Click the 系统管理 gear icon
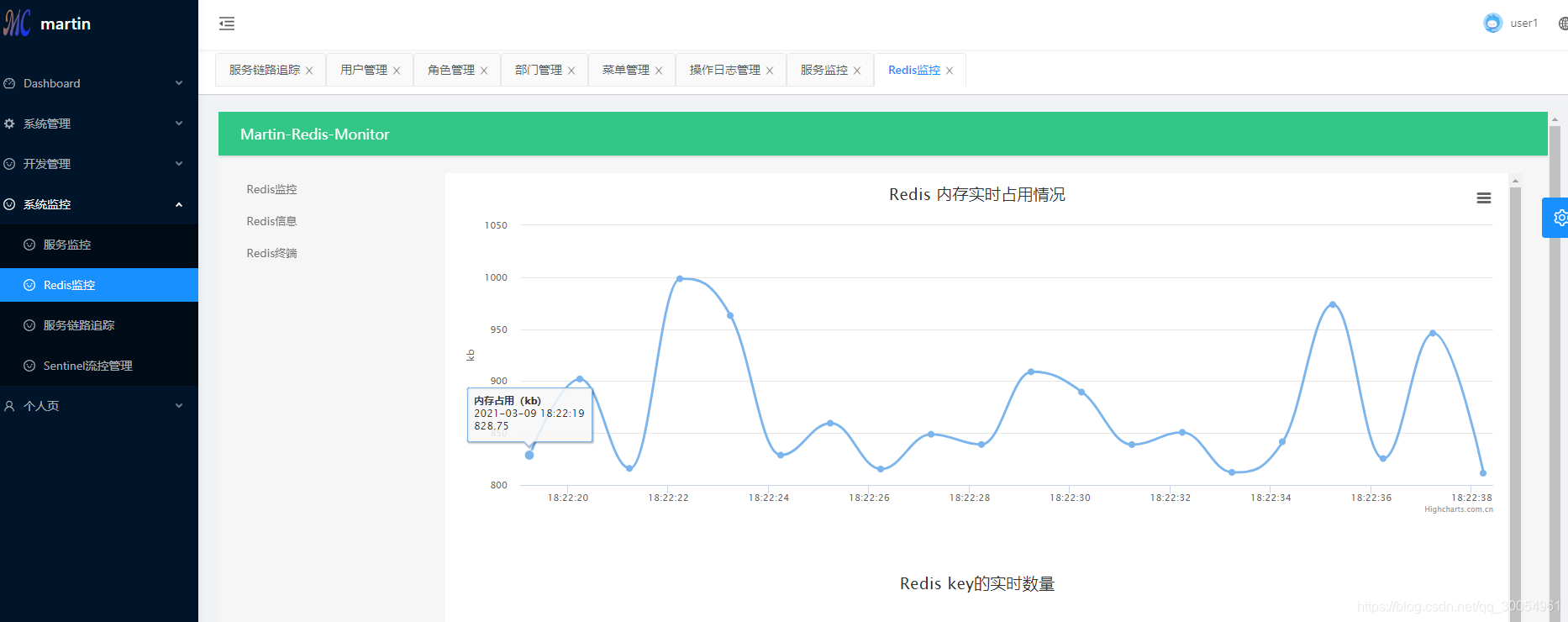The width and height of the screenshot is (1568, 622). 9,124
